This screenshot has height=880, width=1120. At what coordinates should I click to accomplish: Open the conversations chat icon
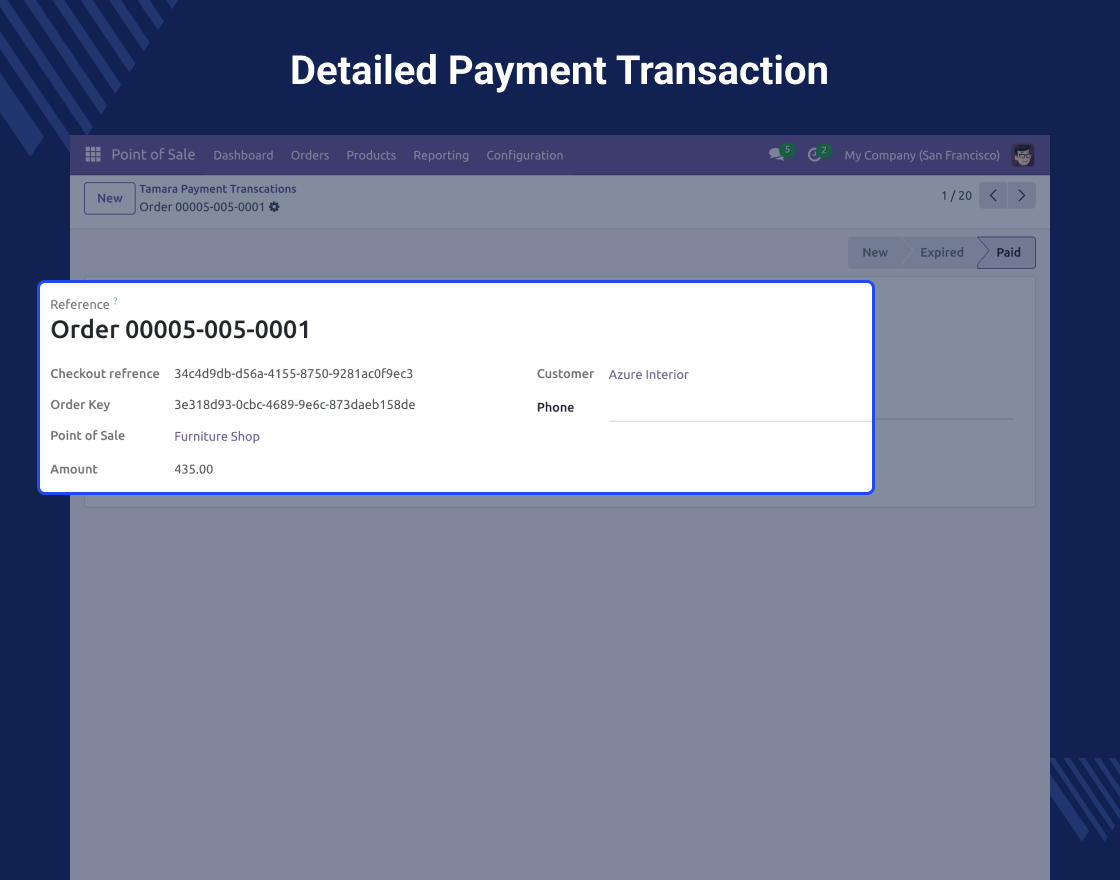point(776,155)
